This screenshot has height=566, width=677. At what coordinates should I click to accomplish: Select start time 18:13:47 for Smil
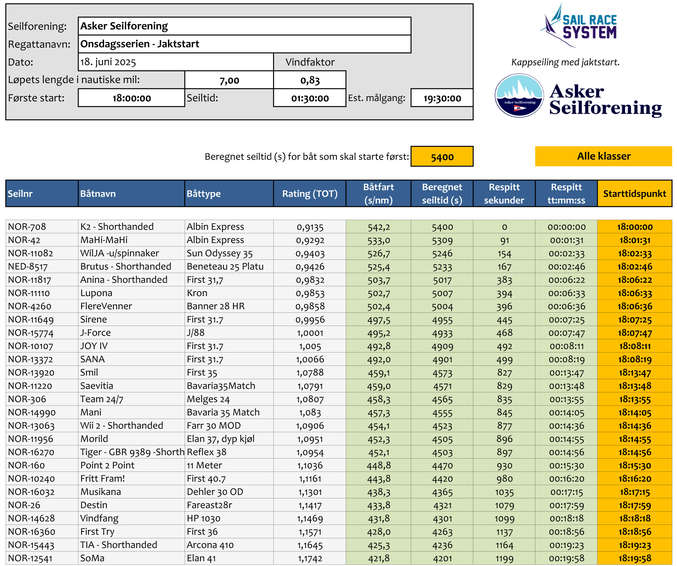[x=635, y=373]
